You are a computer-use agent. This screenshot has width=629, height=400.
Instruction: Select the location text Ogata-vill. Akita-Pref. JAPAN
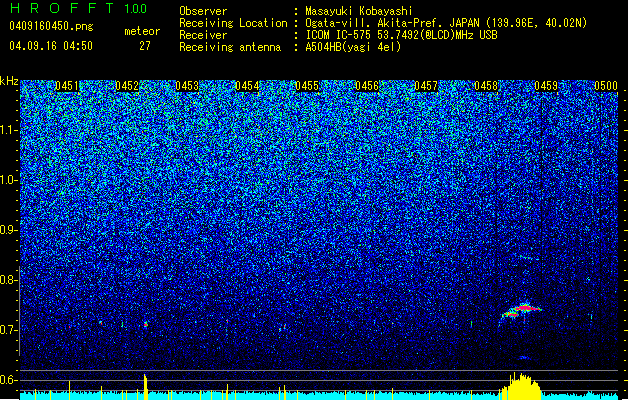click(x=392, y=23)
